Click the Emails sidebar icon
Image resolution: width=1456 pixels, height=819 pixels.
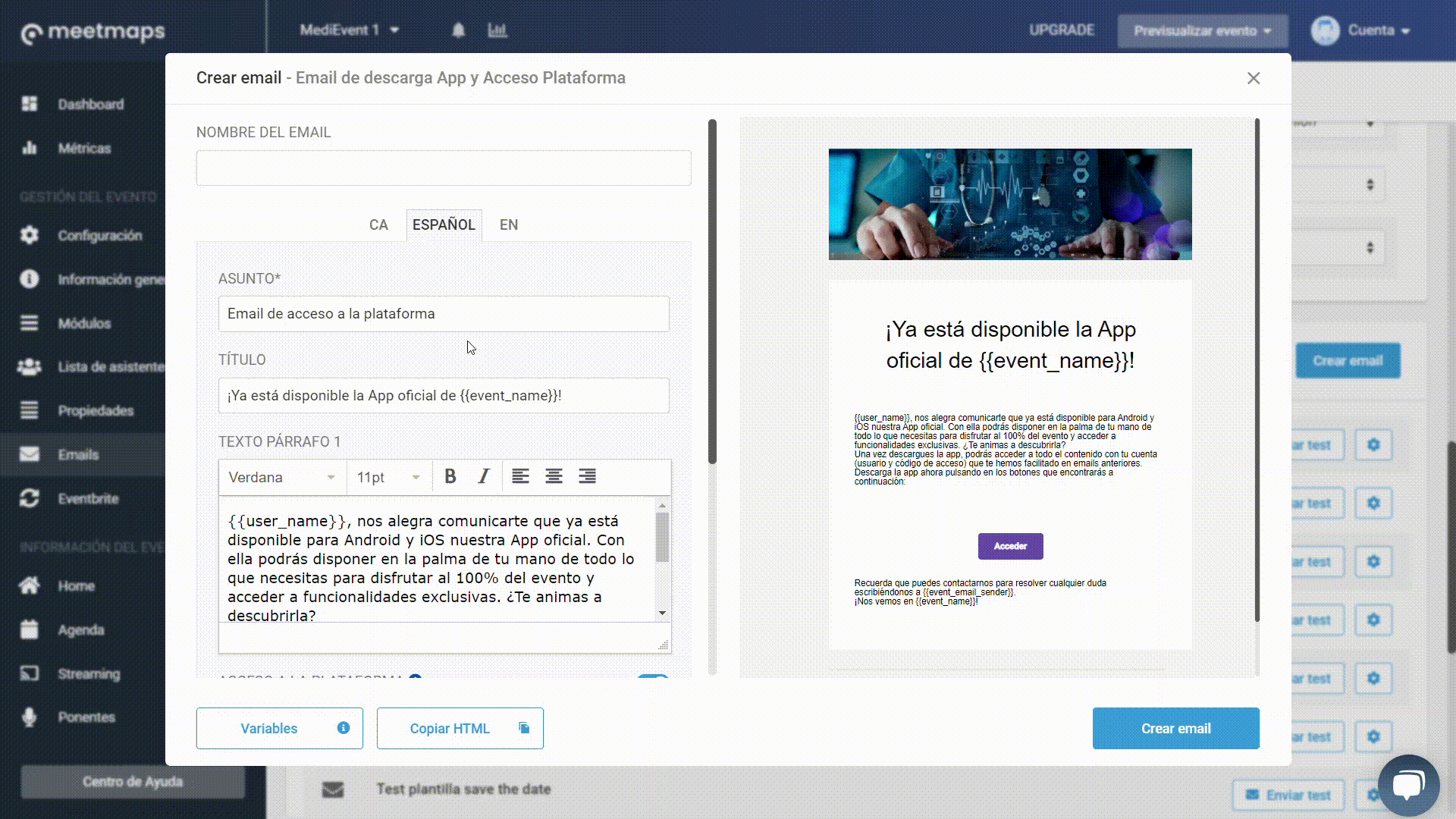[28, 454]
